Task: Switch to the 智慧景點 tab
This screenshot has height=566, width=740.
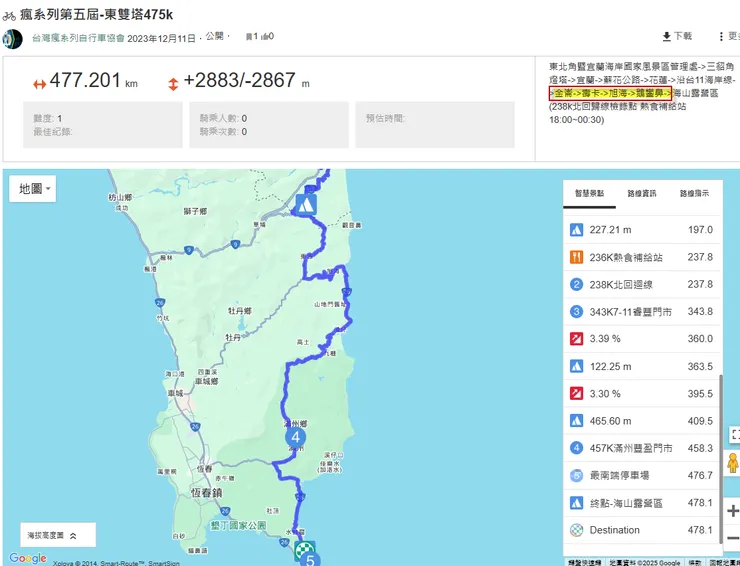Action: (589, 194)
